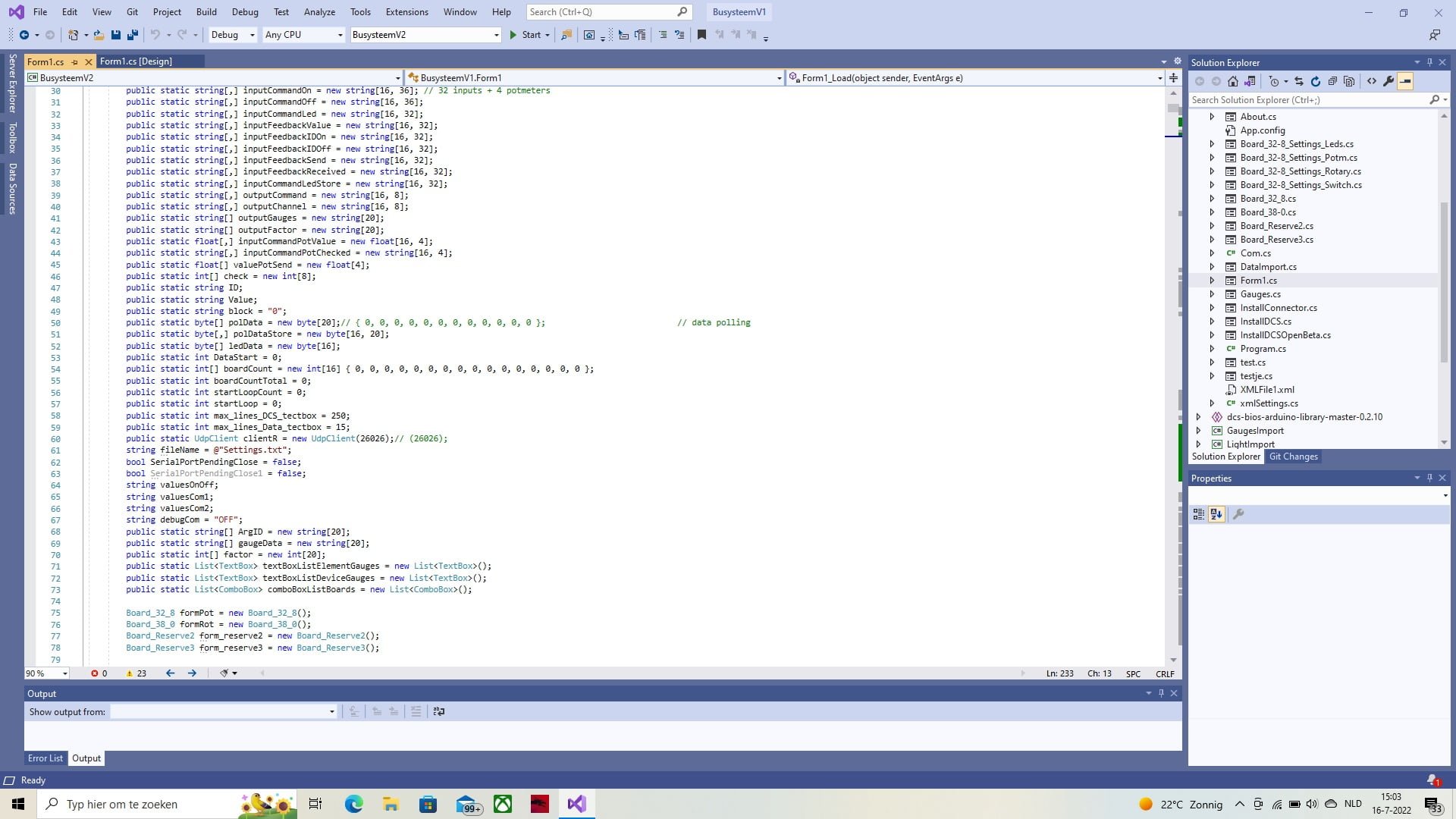Switch to the Error List tab
Screen dimensions: 1456x819
point(45,758)
